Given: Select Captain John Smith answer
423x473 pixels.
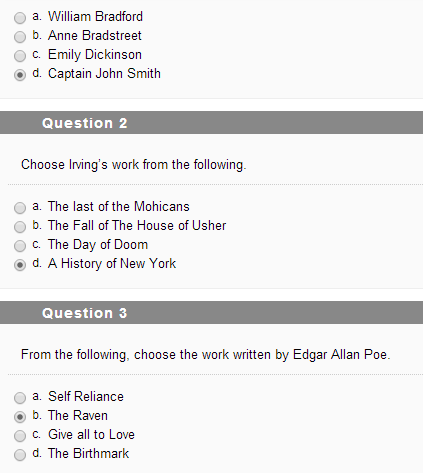Looking at the screenshot, I should tap(20, 75).
